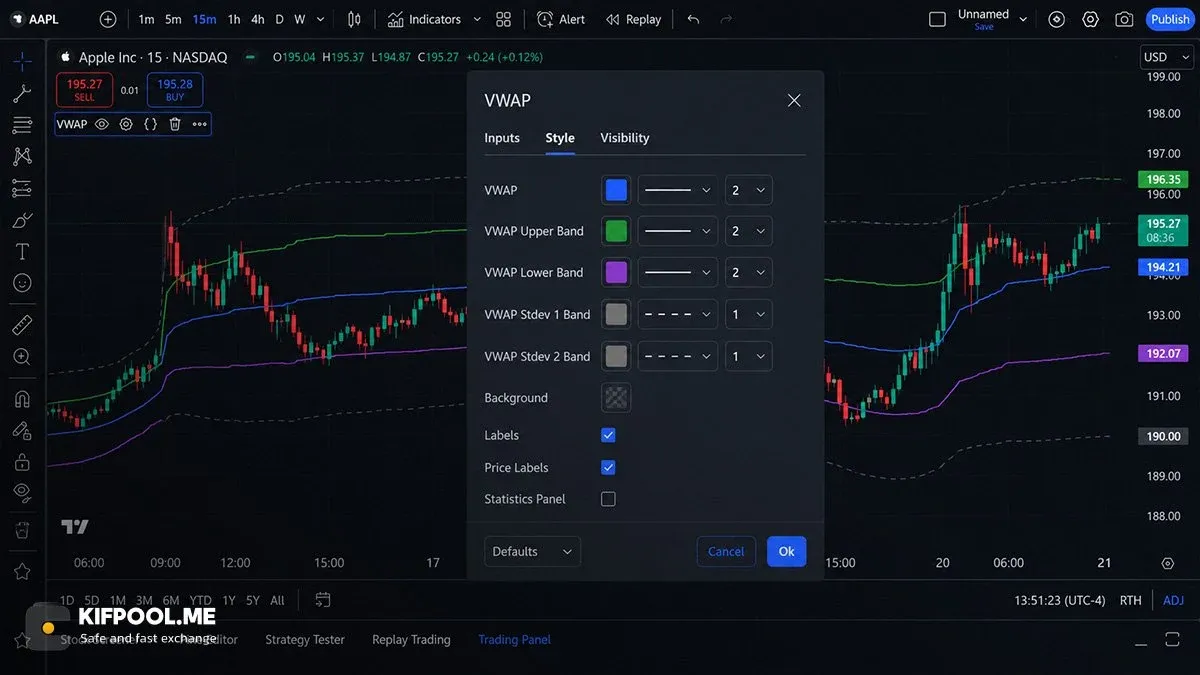Toggle ADJ adjusted data button
1200x675 pixels.
1173,600
